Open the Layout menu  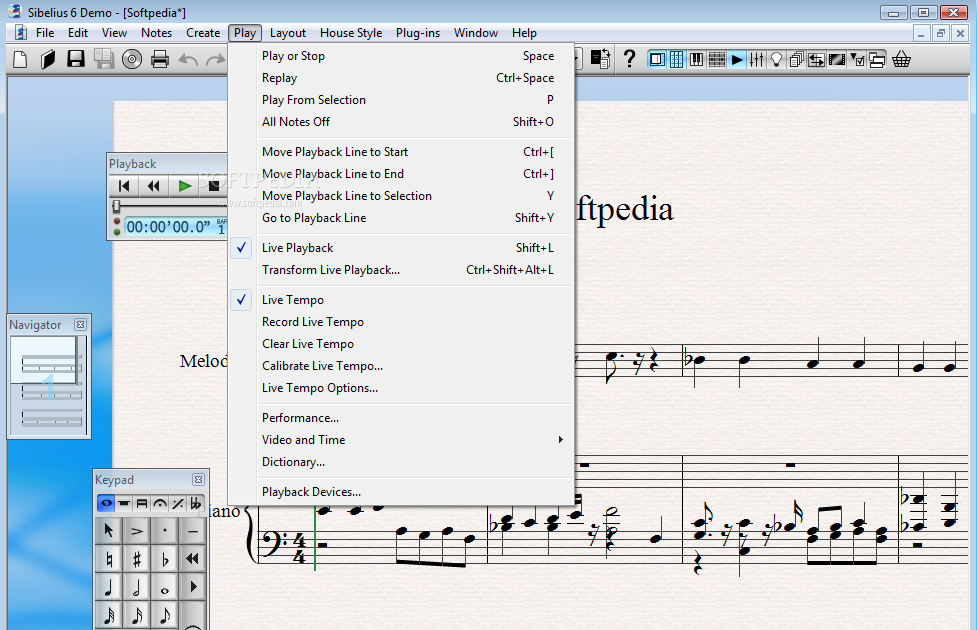(288, 33)
